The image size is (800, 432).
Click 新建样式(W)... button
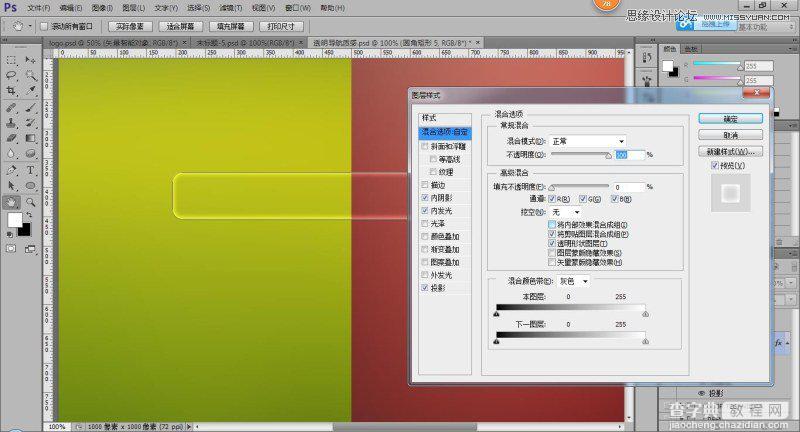(x=730, y=151)
